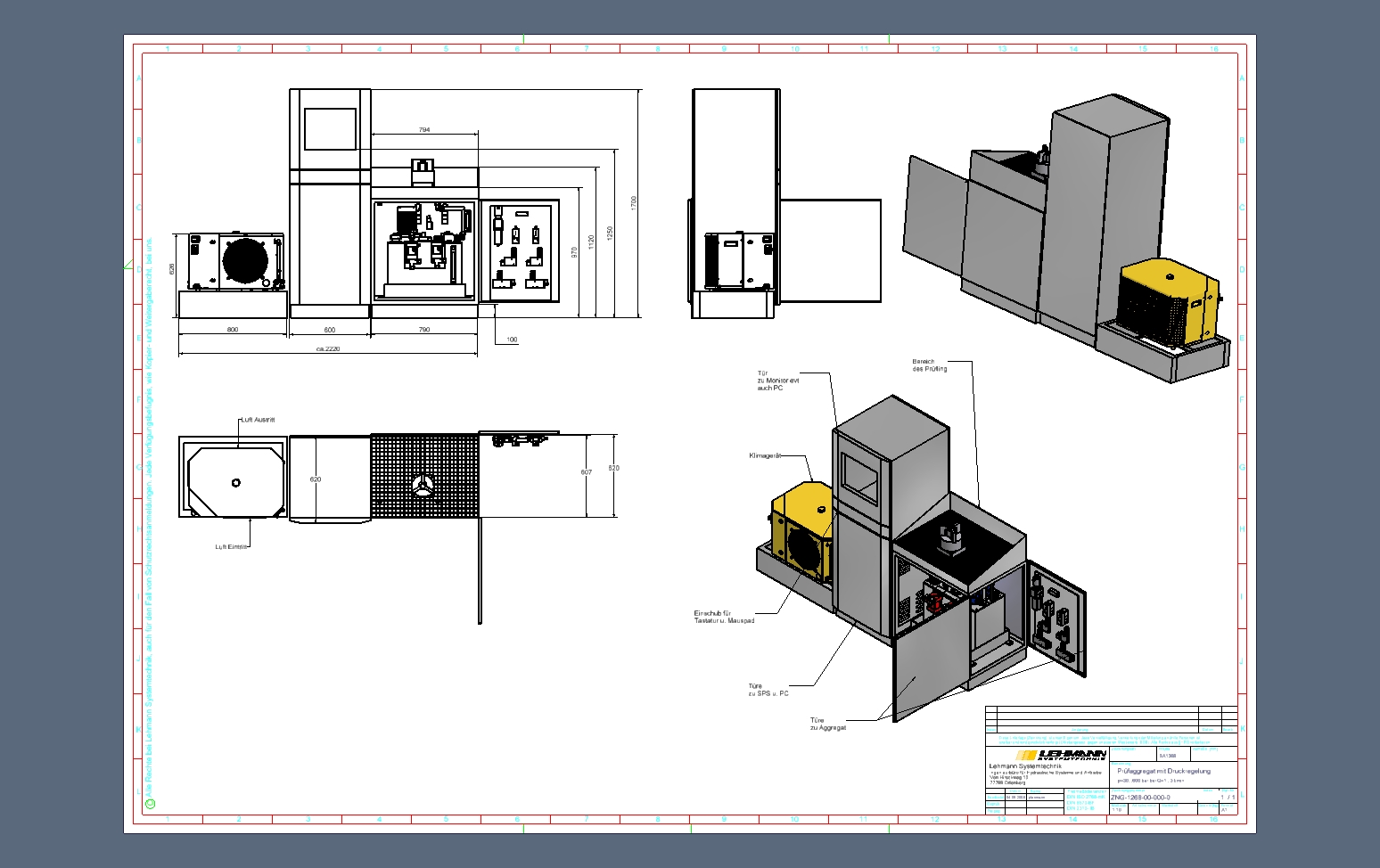
Task: Click the 1700 overall height dimension
Action: coord(634,202)
